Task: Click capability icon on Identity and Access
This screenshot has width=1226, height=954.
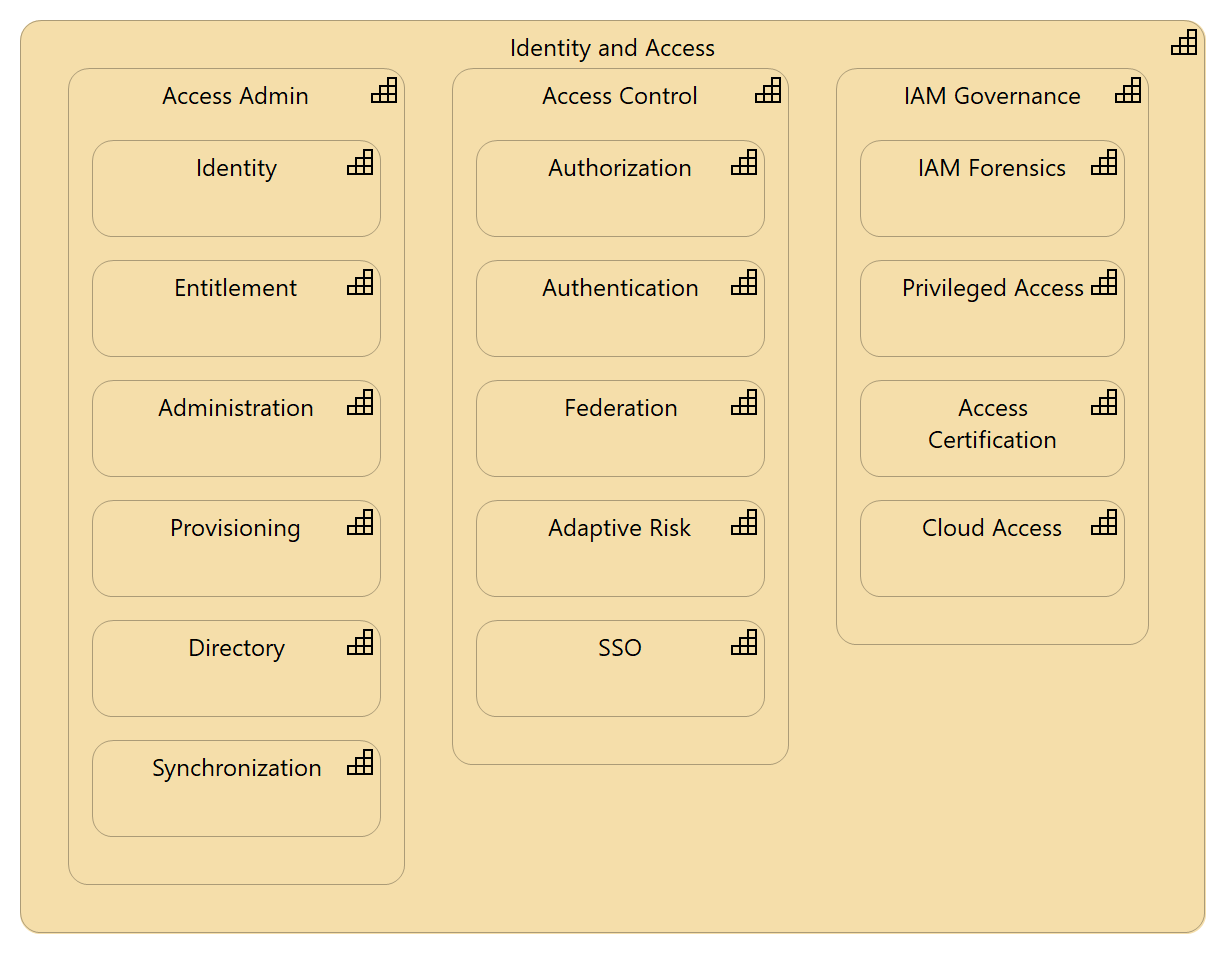Action: click(x=1184, y=43)
